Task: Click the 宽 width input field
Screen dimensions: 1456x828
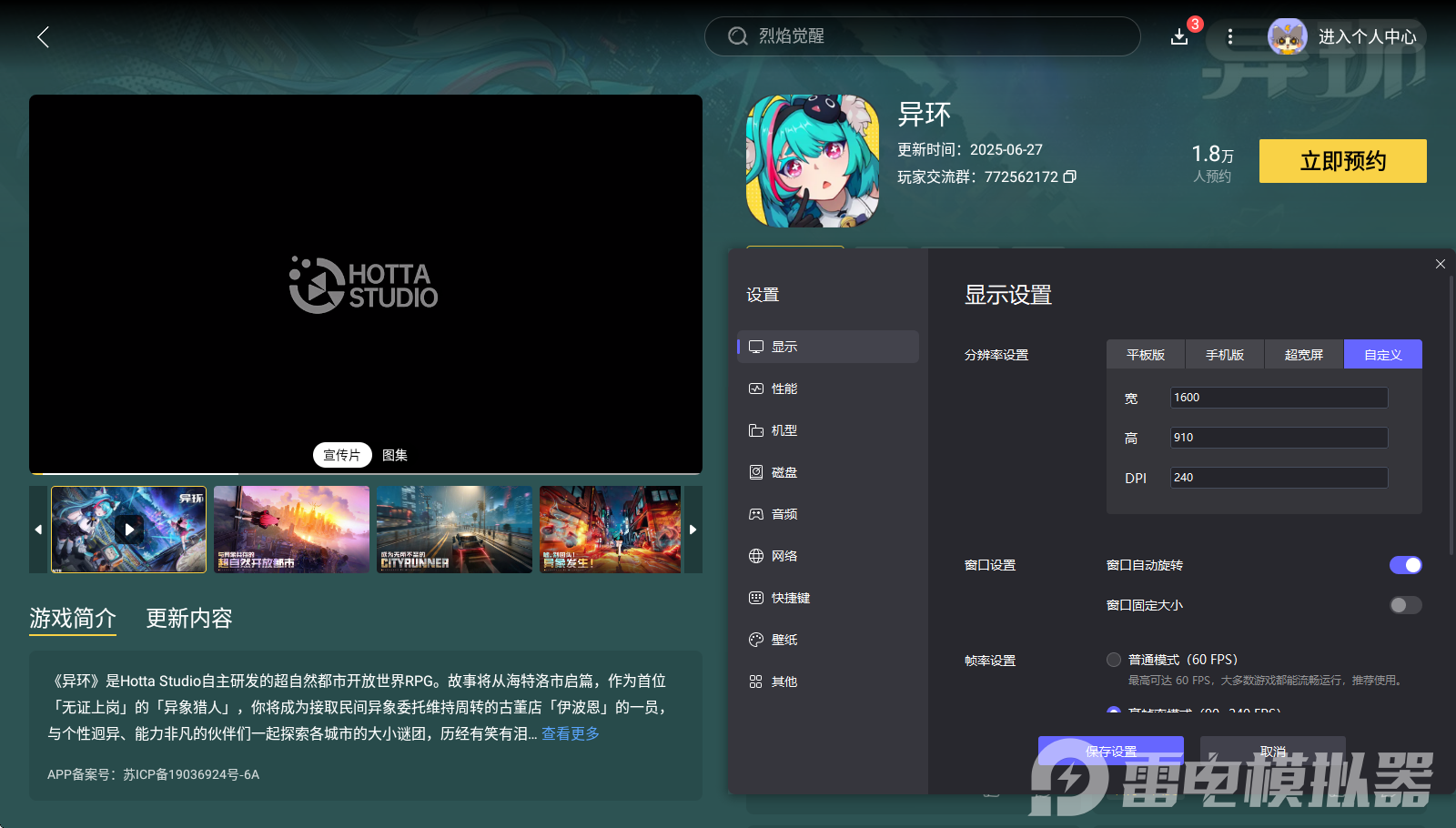Action: 1278,398
